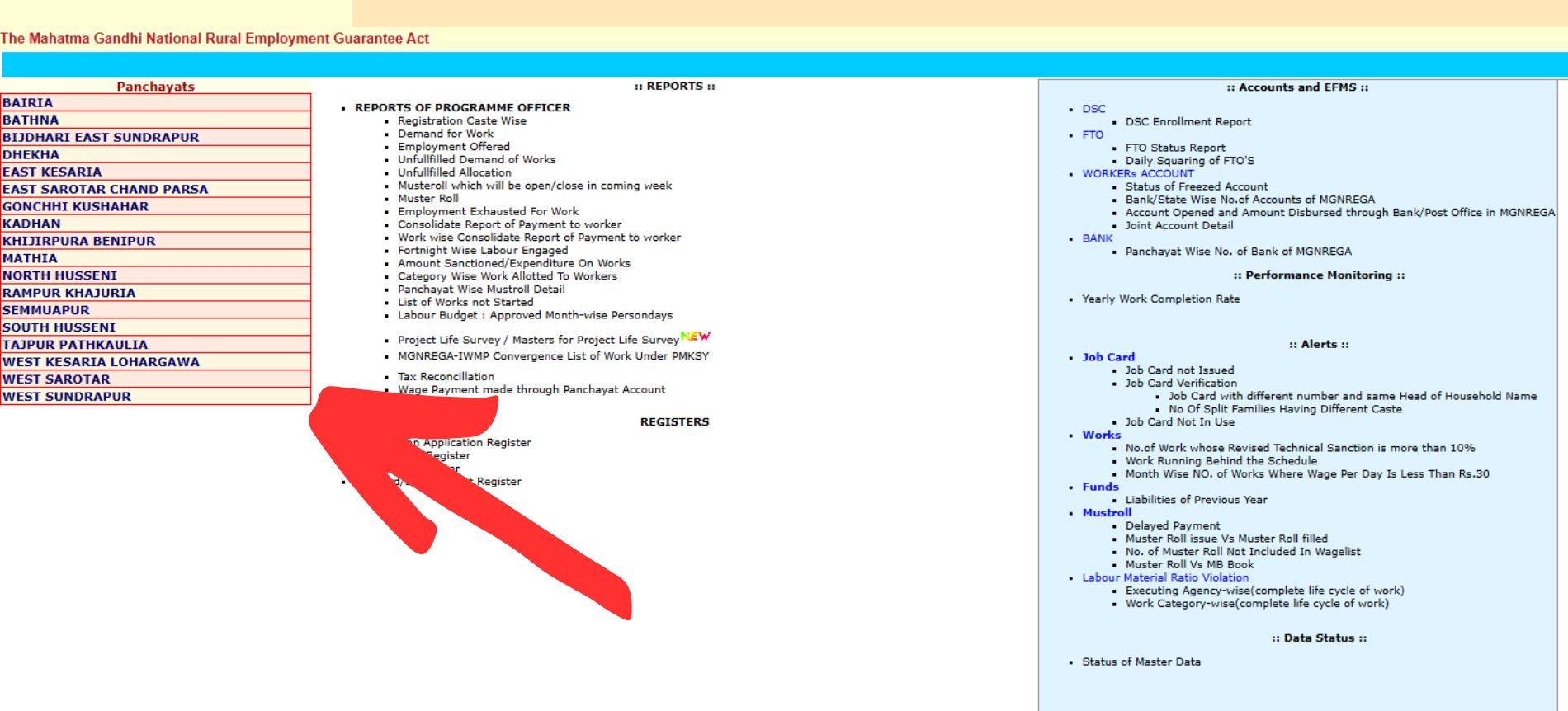
Task: View the FTO Status Report
Action: pos(1174,148)
